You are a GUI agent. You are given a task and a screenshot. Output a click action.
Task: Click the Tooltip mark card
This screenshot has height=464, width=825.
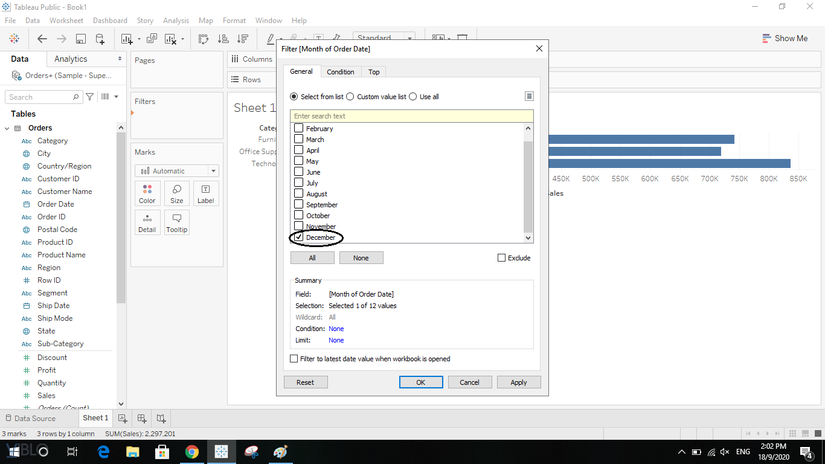pos(176,223)
